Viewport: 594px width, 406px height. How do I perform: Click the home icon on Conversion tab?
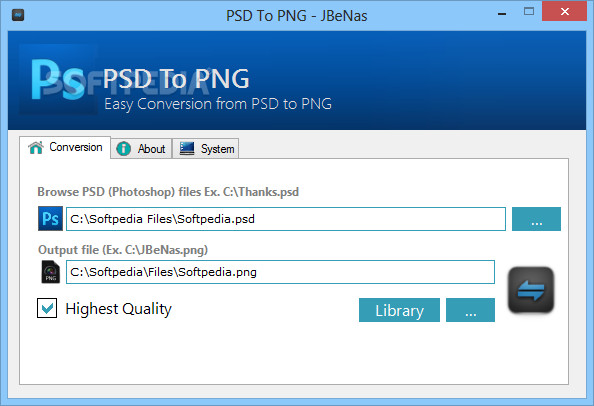point(36,147)
